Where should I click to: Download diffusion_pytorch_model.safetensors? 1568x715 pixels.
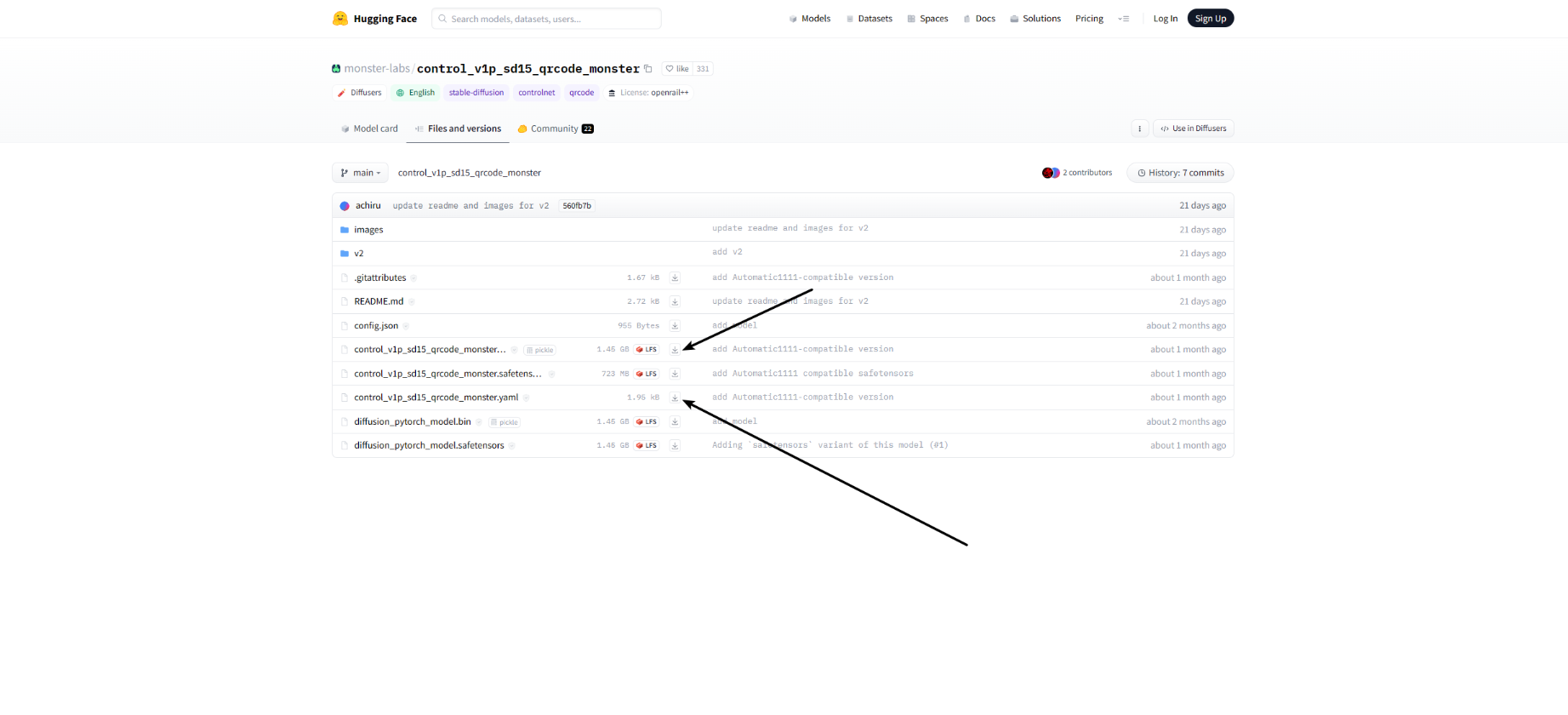675,446
